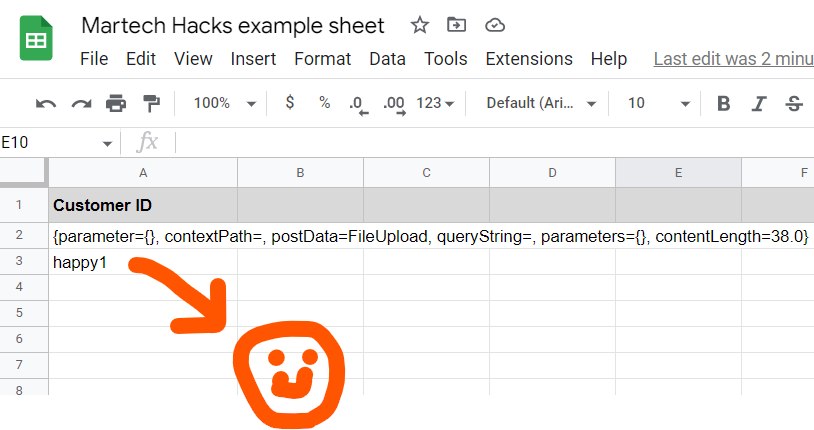
Task: Select row 7 header
Action: click(x=24, y=365)
